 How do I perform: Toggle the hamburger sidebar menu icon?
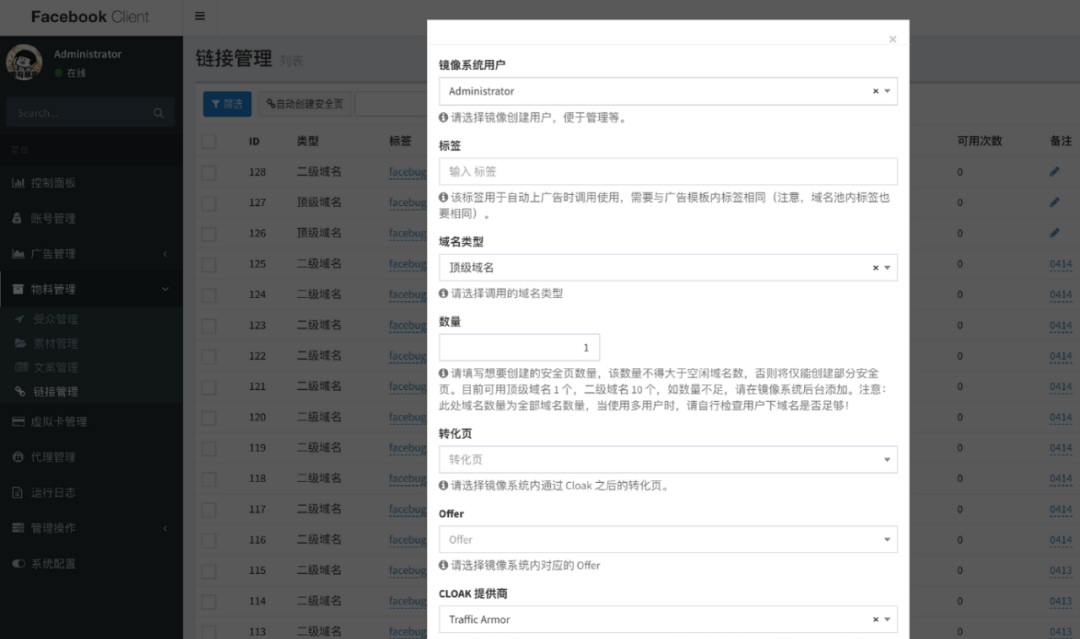click(200, 16)
